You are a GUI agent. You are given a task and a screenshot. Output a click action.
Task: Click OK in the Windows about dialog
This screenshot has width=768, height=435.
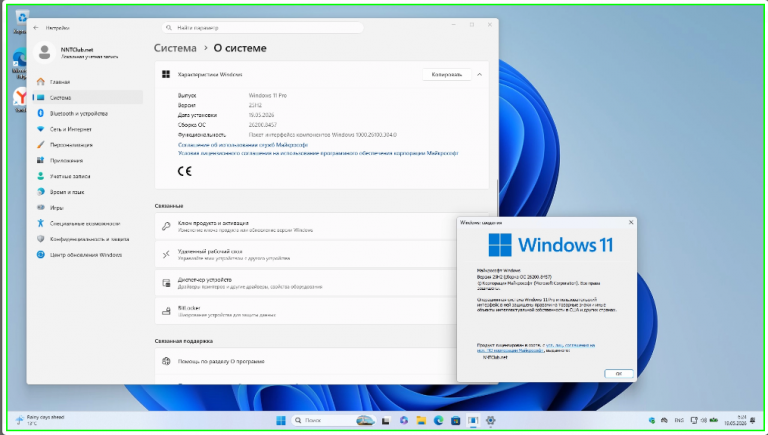(x=619, y=373)
